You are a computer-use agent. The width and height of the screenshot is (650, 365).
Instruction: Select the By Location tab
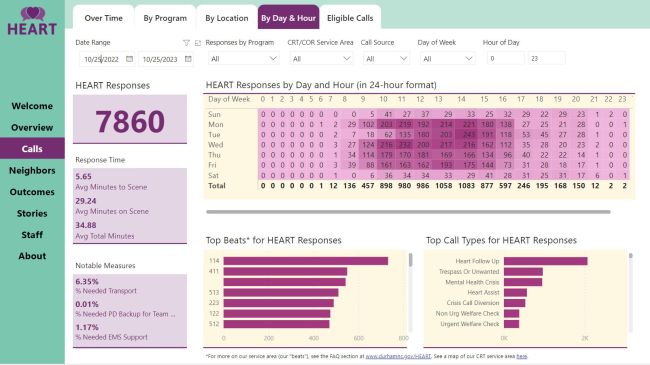point(227,18)
